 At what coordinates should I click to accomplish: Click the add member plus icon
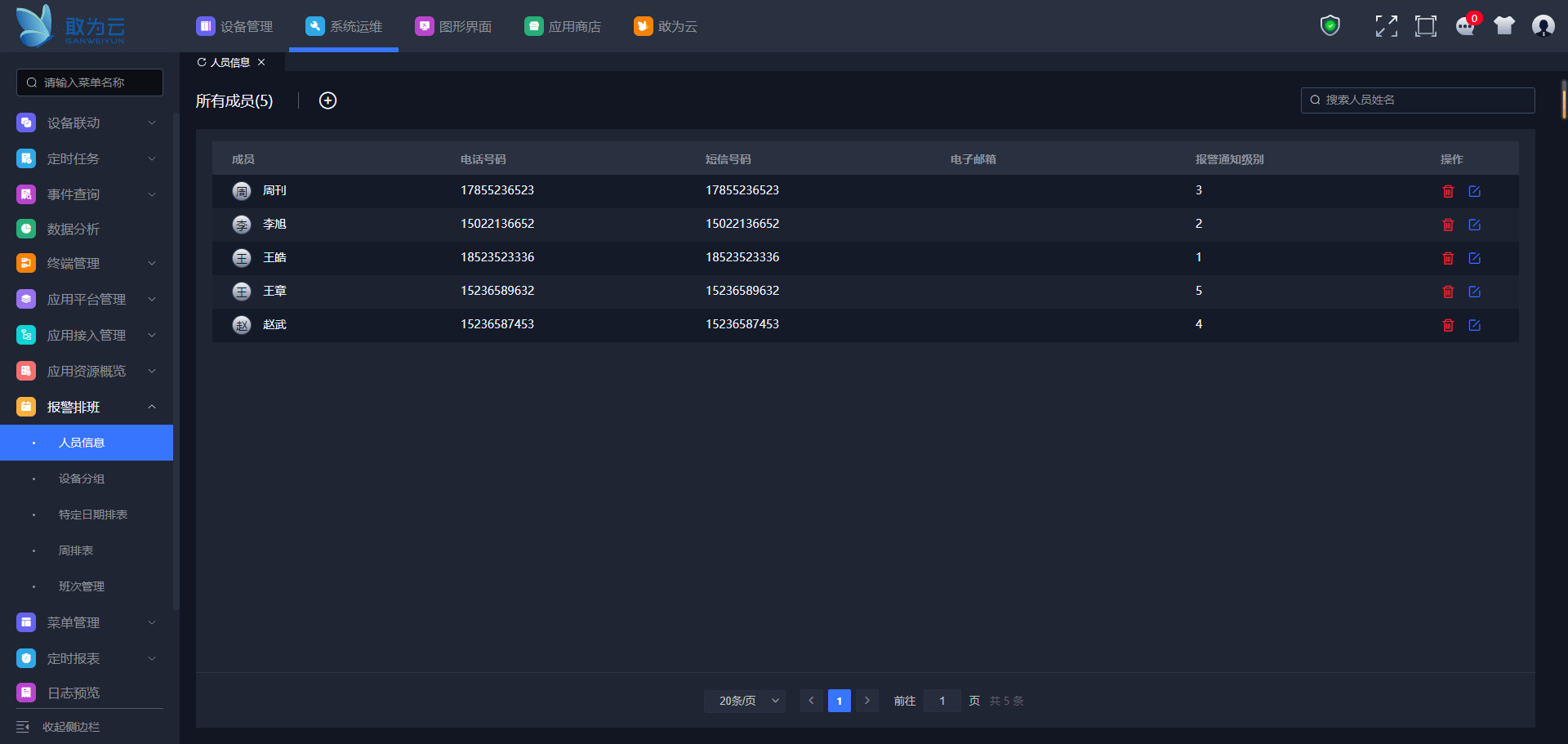click(327, 100)
